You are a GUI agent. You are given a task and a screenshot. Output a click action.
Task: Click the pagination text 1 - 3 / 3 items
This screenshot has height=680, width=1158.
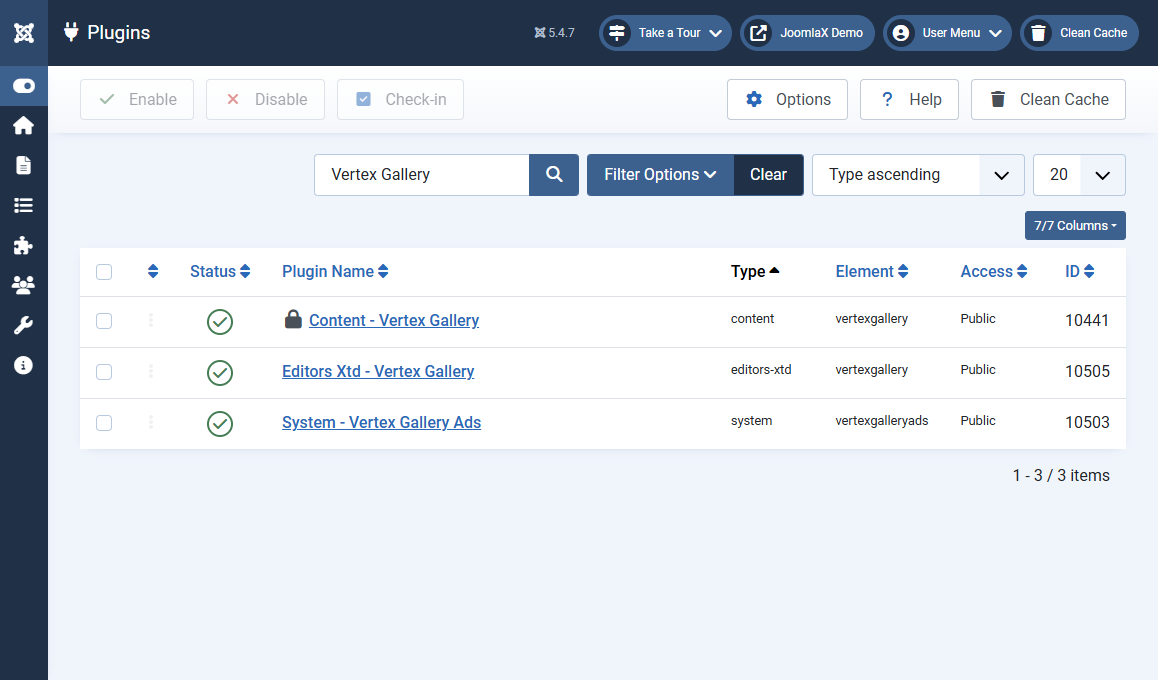[x=1061, y=475]
